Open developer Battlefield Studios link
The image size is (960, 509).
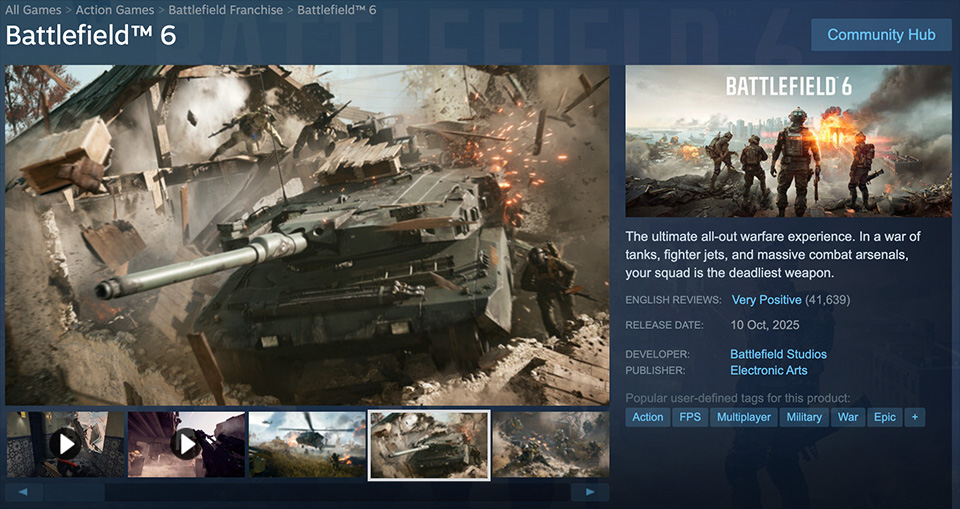click(778, 354)
